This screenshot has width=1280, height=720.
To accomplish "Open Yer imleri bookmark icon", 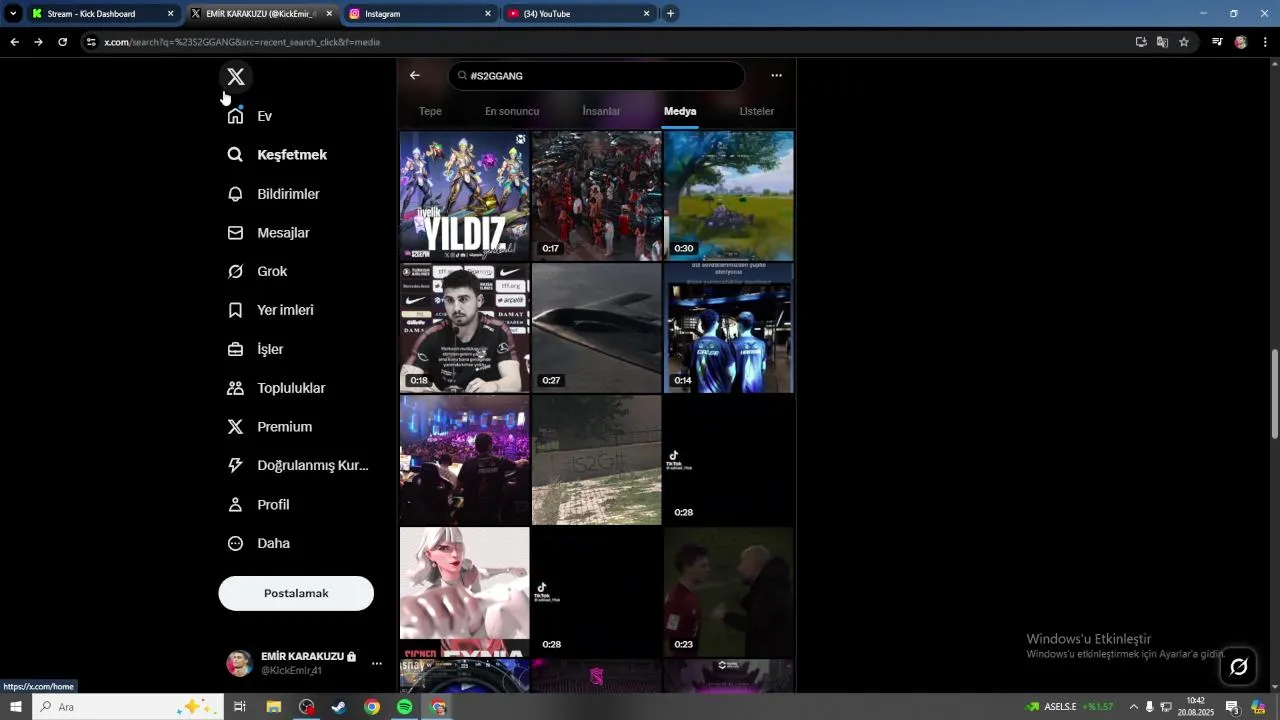I will (235, 310).
